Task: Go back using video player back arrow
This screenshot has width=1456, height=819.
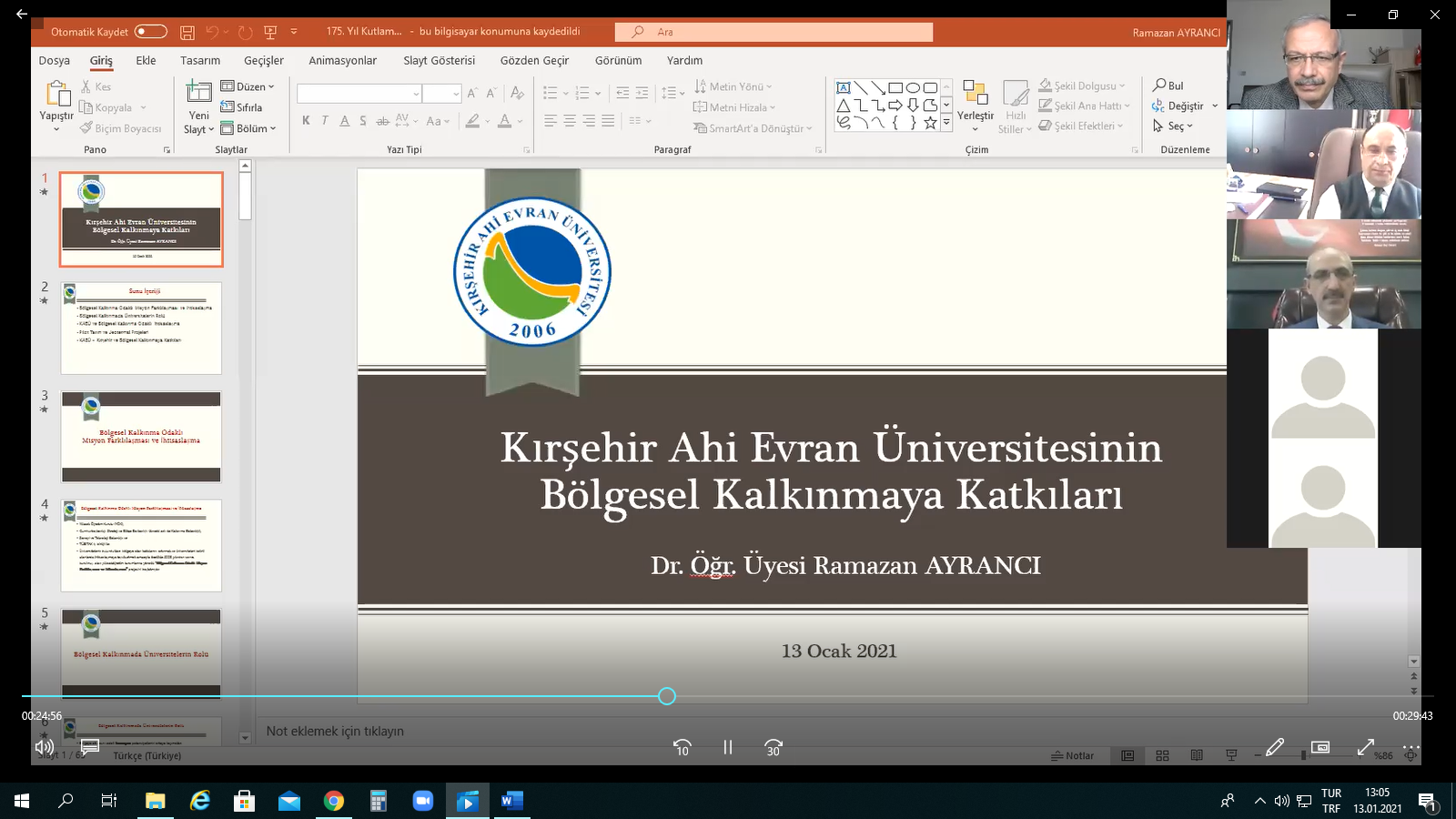Action: pos(21,14)
